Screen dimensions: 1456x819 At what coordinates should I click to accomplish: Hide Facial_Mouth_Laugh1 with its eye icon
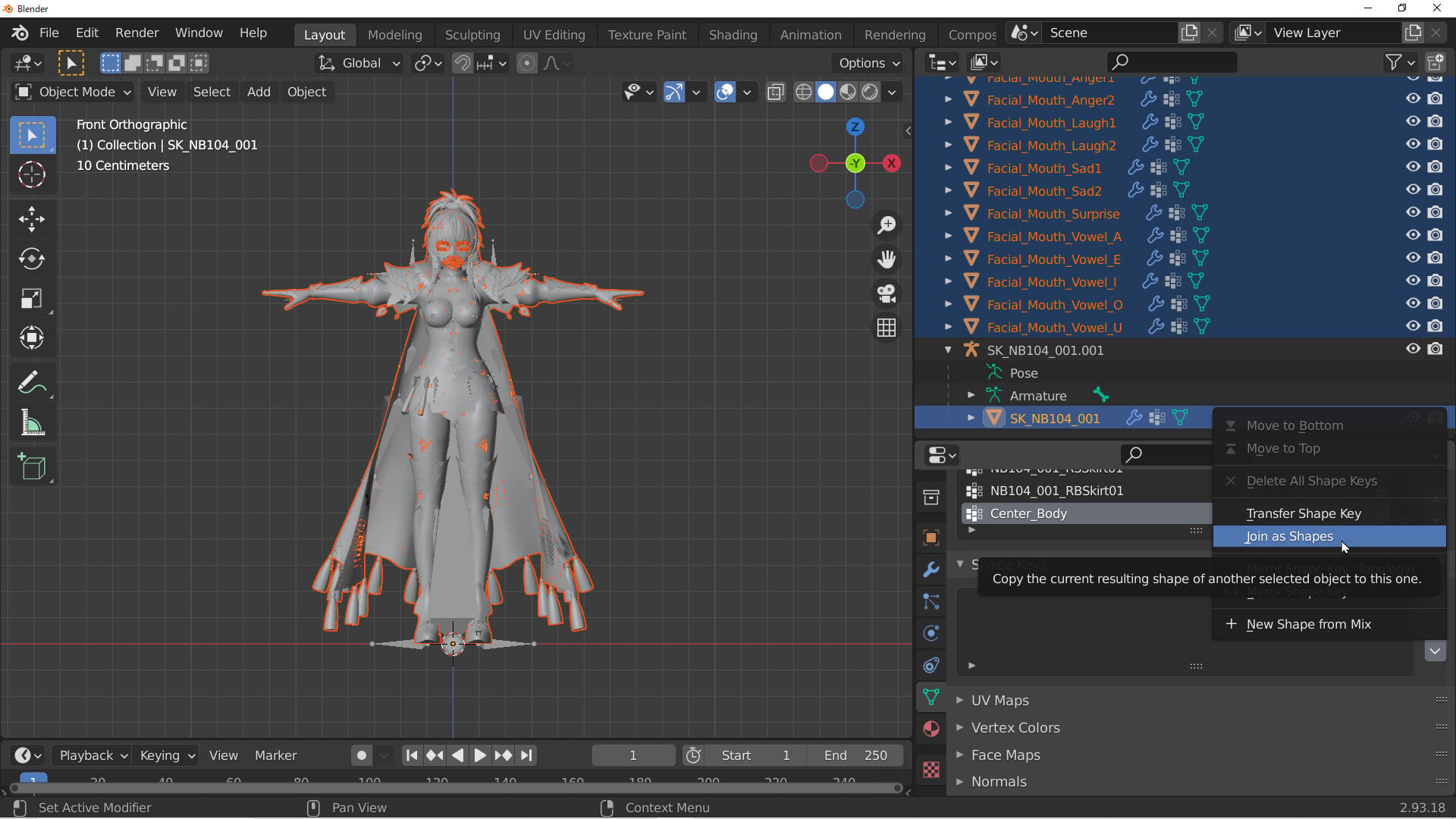click(x=1413, y=121)
